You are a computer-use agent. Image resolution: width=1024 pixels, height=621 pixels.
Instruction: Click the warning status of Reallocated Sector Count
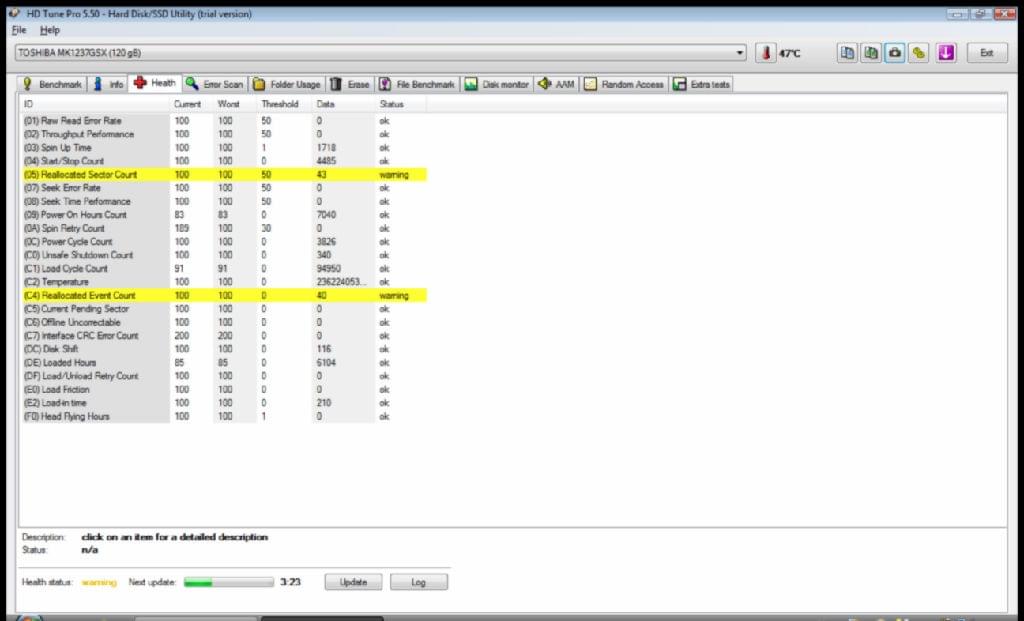point(394,175)
